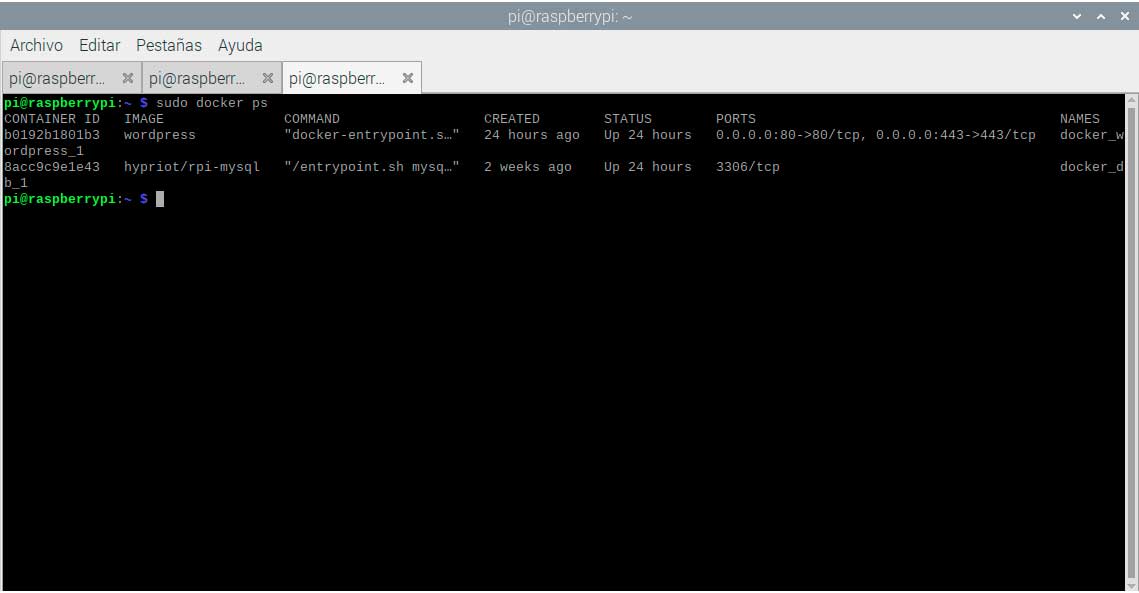Click the NAMES column header

(1079, 118)
